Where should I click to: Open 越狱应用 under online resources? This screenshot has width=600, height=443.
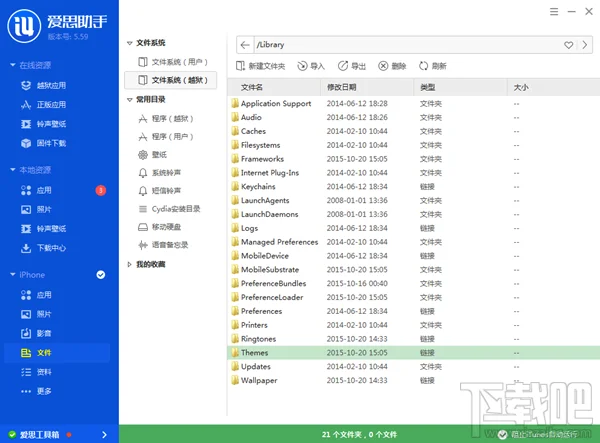point(43,85)
